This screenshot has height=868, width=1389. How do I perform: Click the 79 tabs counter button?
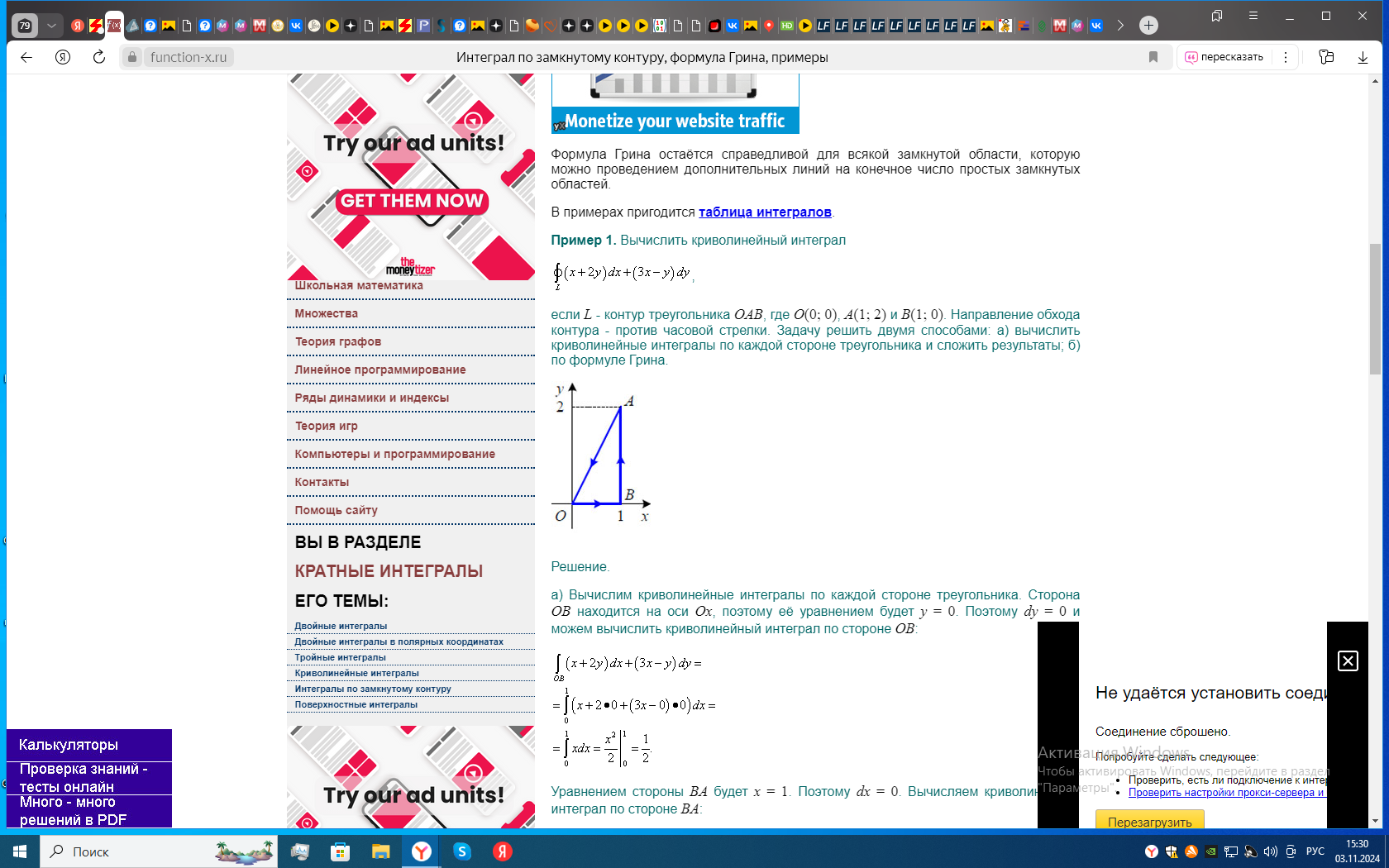click(x=25, y=26)
